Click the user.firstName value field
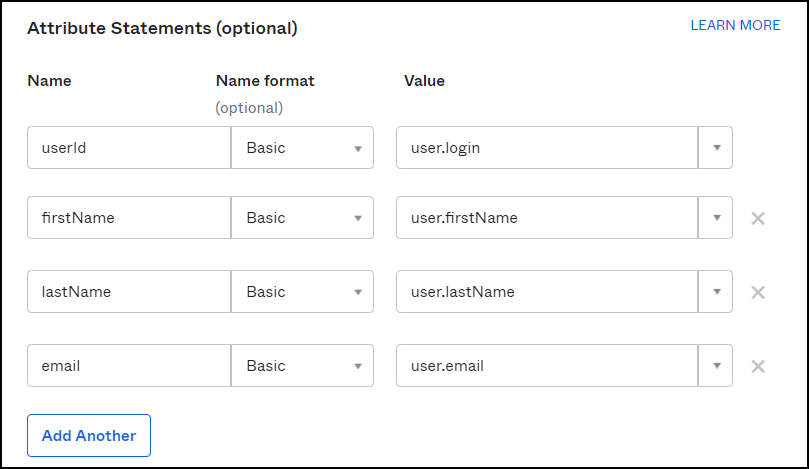Screen dimensions: 809x469 [x=546, y=218]
